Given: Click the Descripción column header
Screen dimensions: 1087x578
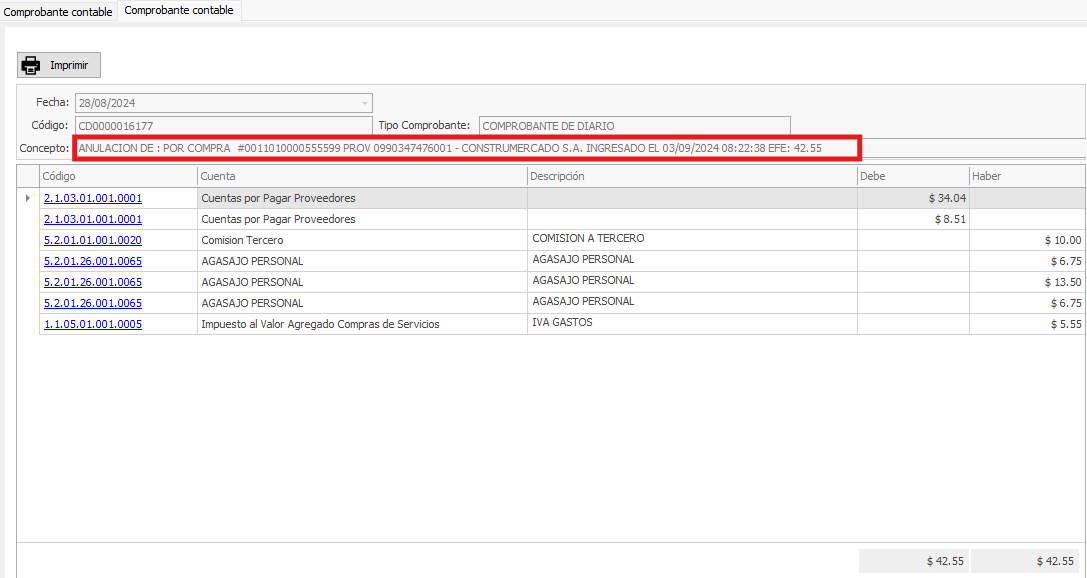Looking at the screenshot, I should (691, 176).
